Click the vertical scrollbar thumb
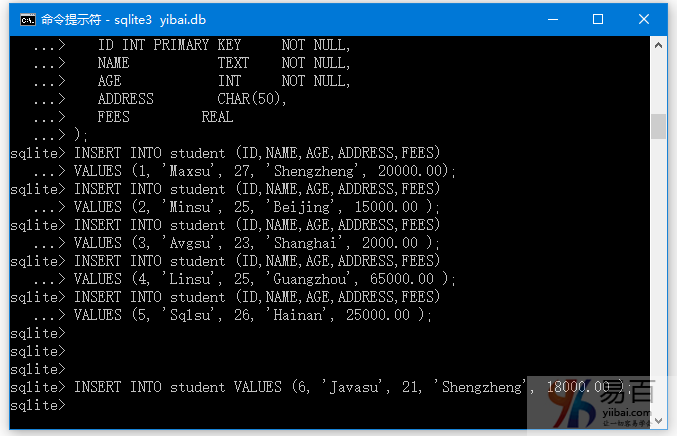This screenshot has width=677, height=436. coord(658,127)
